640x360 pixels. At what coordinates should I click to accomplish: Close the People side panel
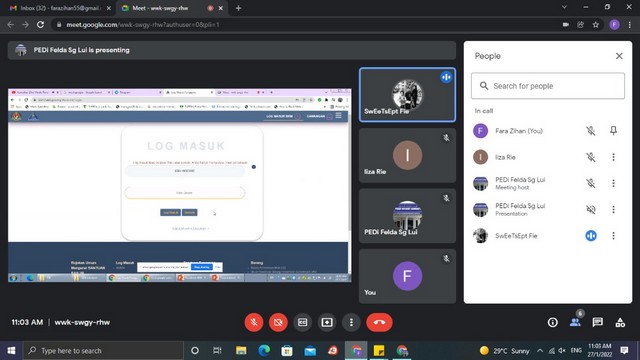click(x=619, y=56)
